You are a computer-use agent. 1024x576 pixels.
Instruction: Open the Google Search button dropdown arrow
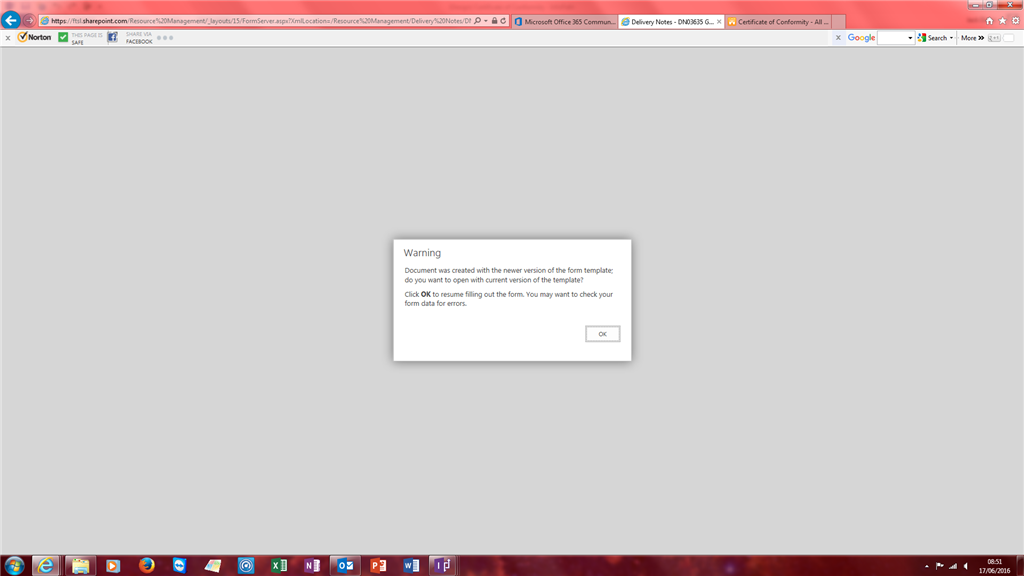[x=952, y=38]
